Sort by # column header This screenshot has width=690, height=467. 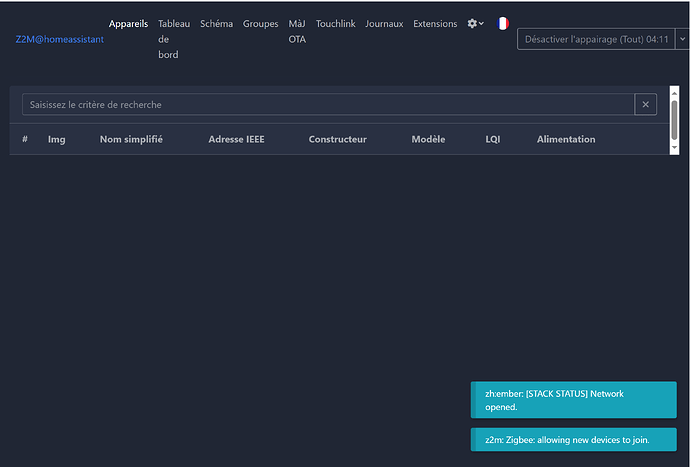point(25,139)
